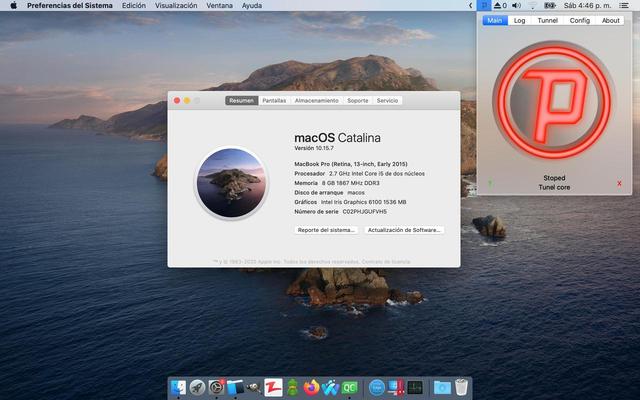Open the volume control in menu bar
The height and width of the screenshot is (400, 640).
point(517,5)
